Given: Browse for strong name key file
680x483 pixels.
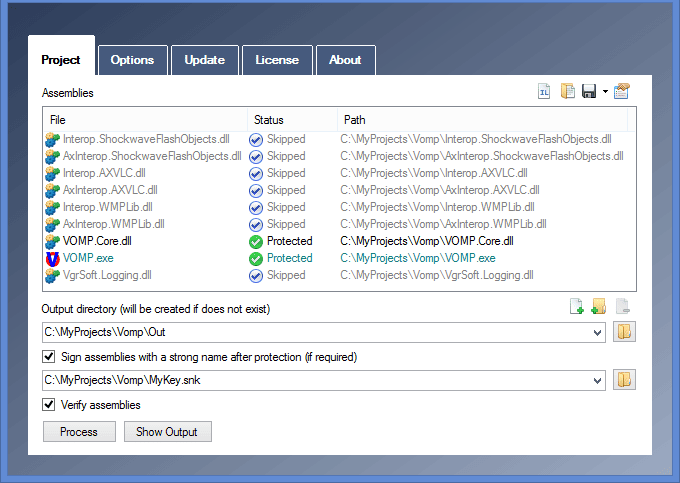Looking at the screenshot, I should pos(625,380).
